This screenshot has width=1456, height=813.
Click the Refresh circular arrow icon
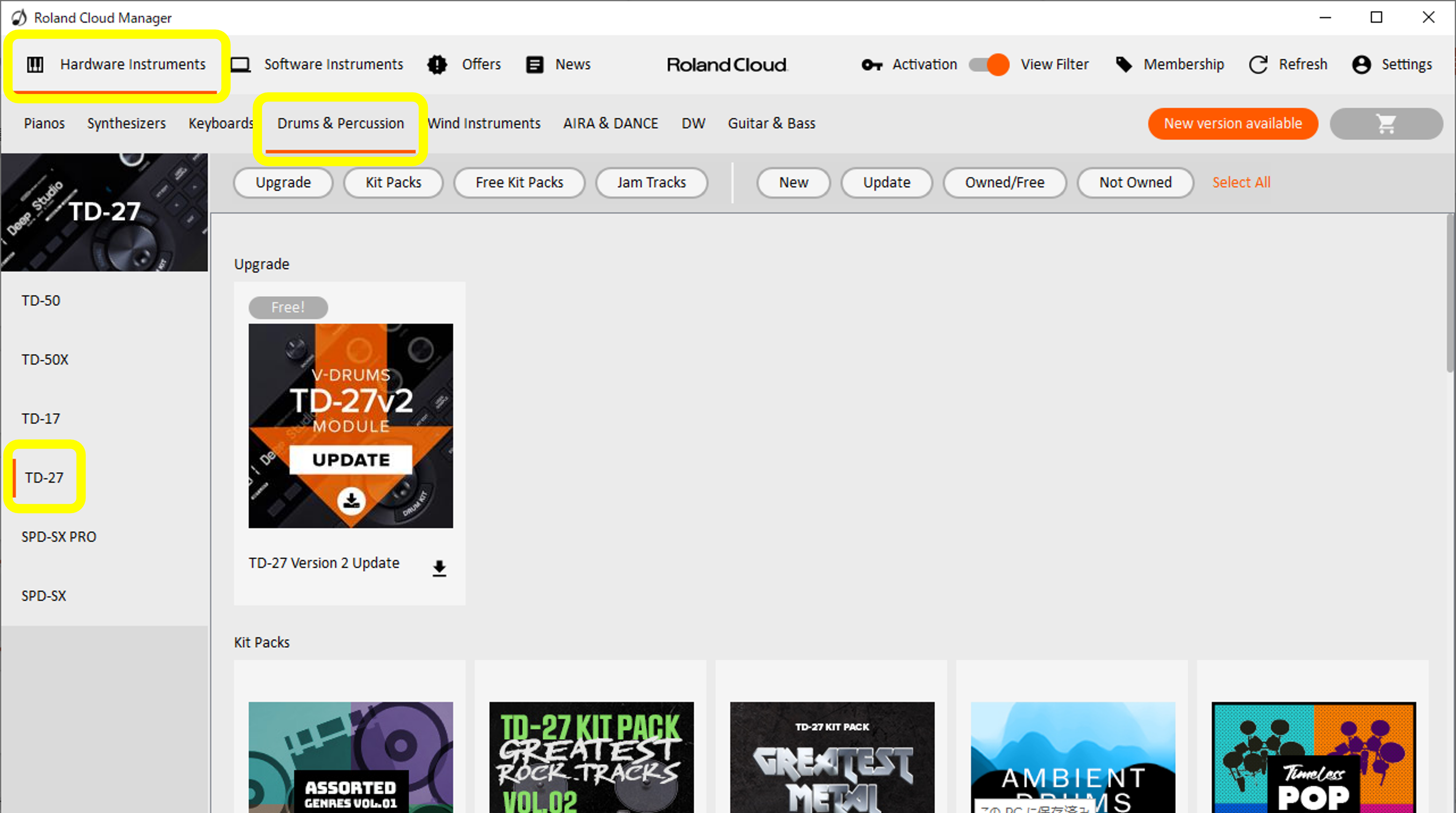tap(1258, 65)
